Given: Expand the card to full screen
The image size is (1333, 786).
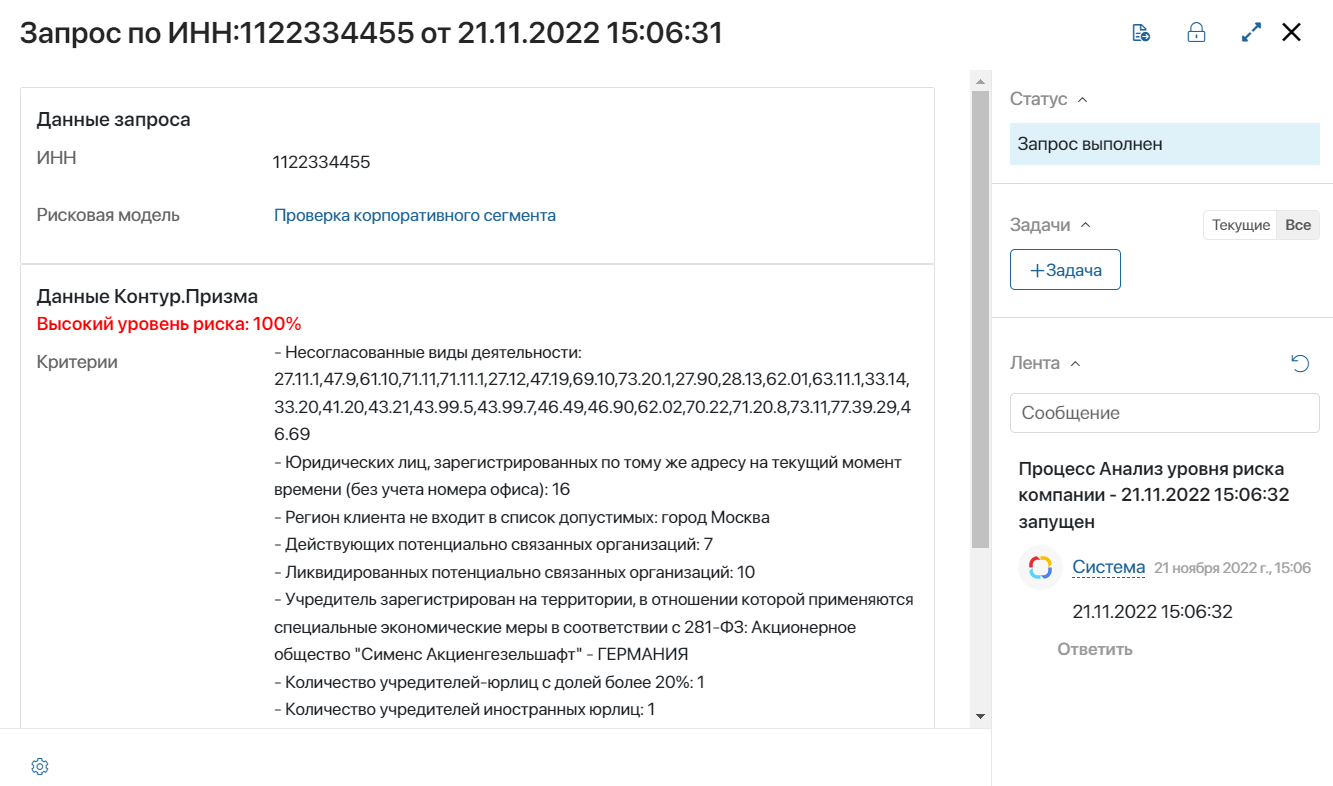Looking at the screenshot, I should coord(1251,33).
